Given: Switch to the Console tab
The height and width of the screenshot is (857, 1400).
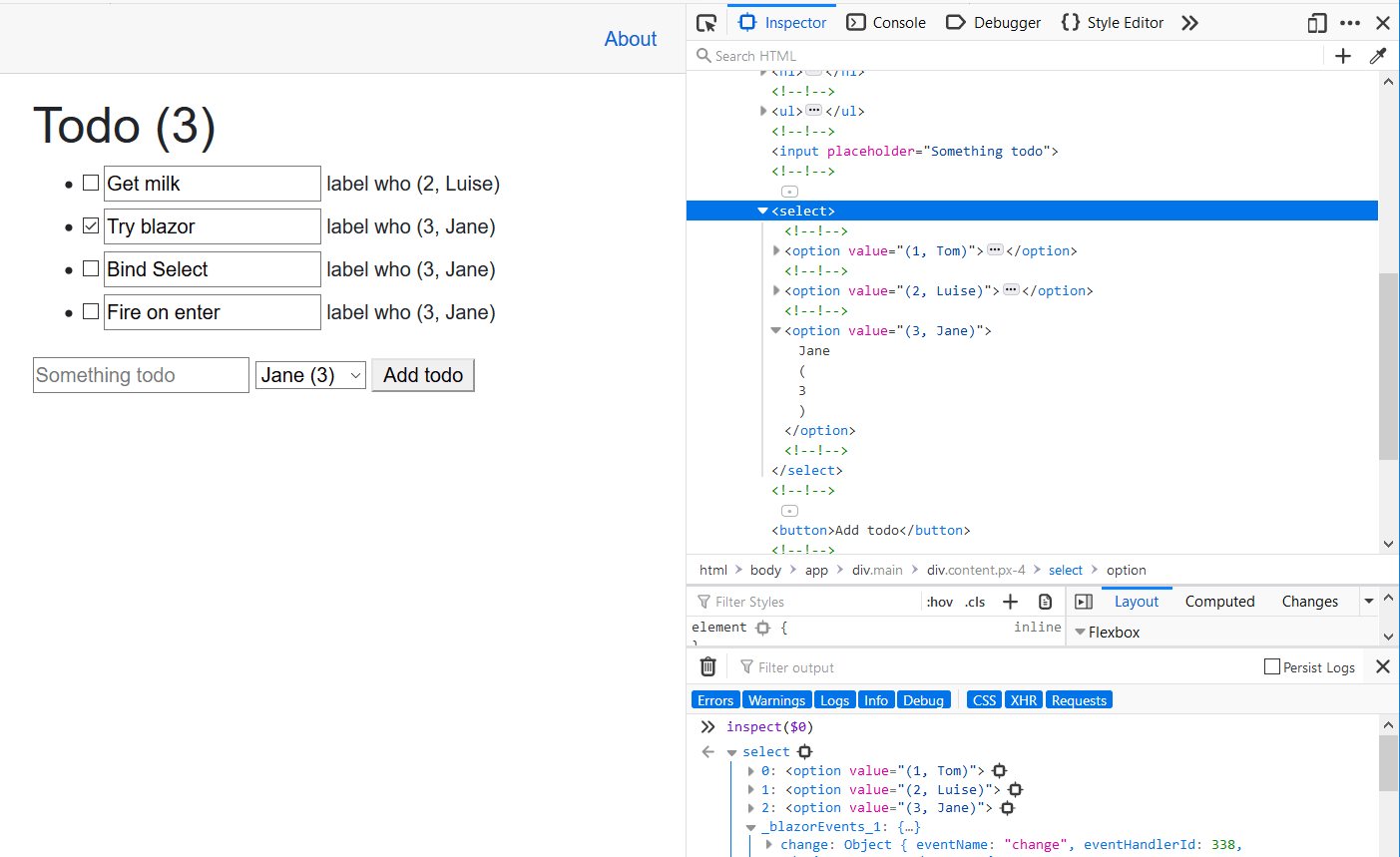Looking at the screenshot, I should (x=886, y=23).
